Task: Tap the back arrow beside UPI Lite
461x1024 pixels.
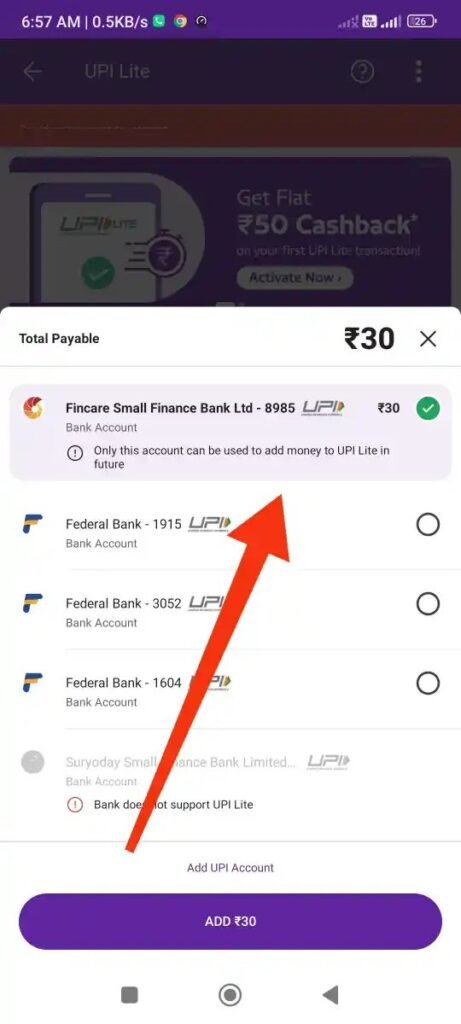Action: click(33, 71)
